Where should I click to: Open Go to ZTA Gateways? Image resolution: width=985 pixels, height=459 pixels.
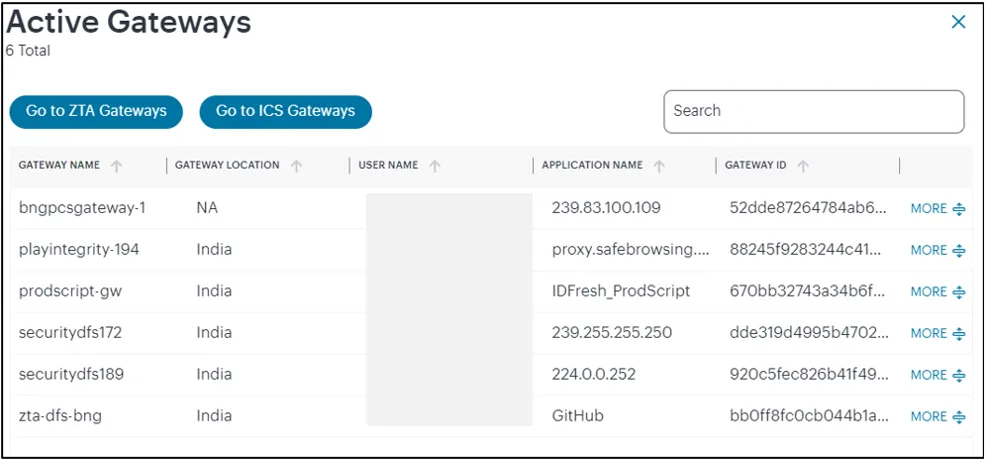pos(96,112)
